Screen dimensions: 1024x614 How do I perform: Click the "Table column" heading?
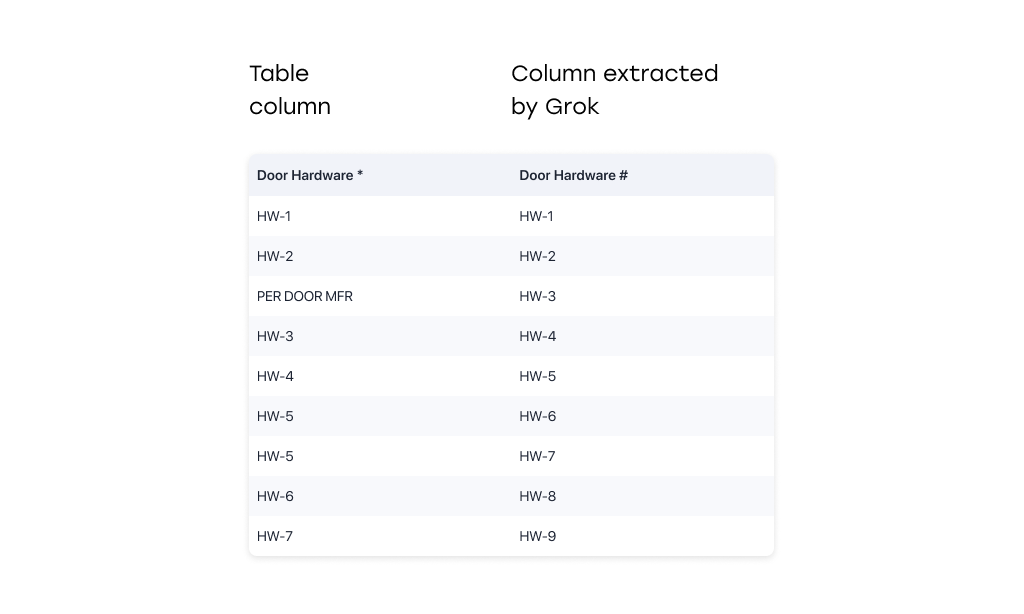[x=290, y=90]
